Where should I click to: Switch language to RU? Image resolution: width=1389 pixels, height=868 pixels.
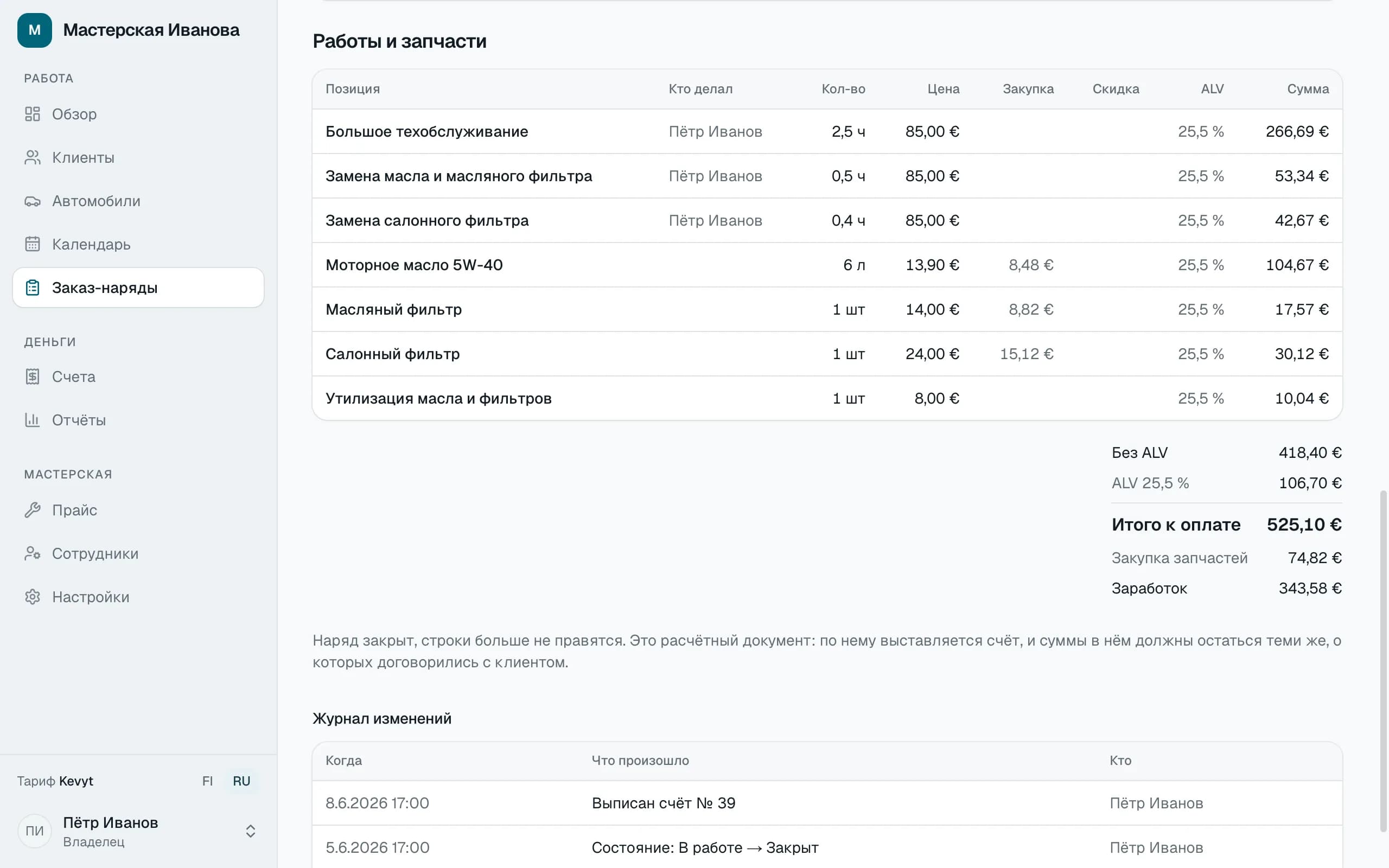click(241, 781)
